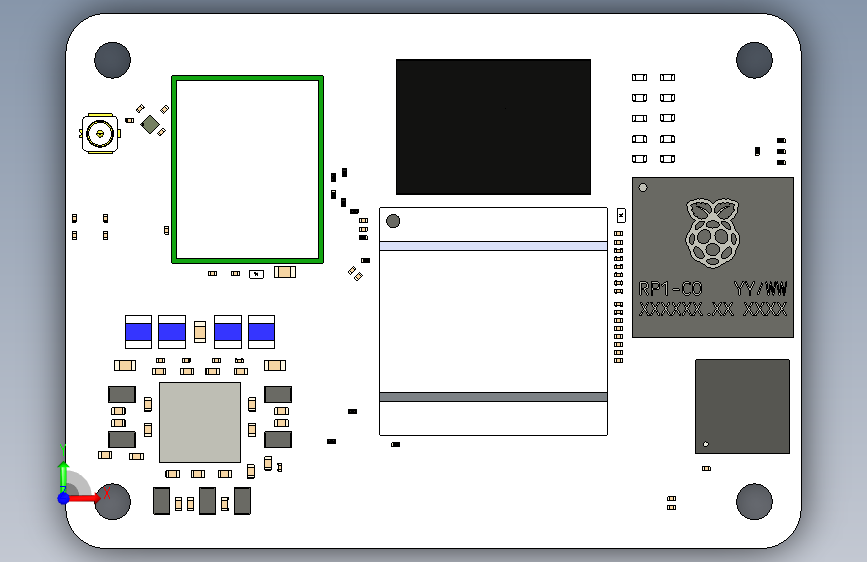The height and width of the screenshot is (562, 867).
Task: Click the pin-1 dot on RP1 chip
Action: click(x=643, y=188)
